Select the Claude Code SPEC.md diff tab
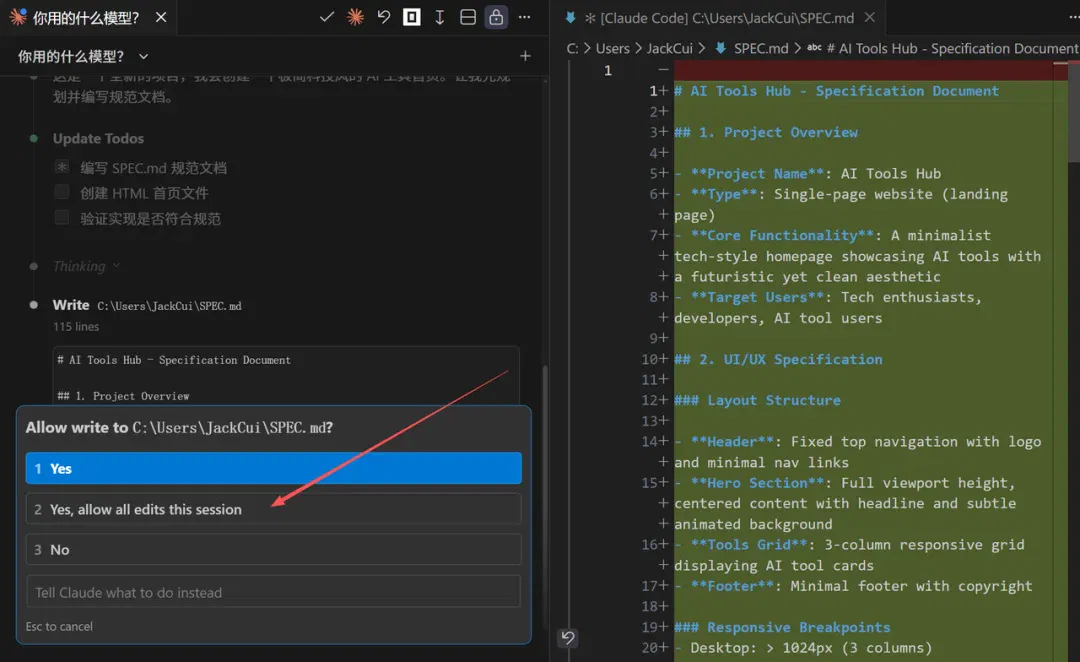 (x=718, y=18)
